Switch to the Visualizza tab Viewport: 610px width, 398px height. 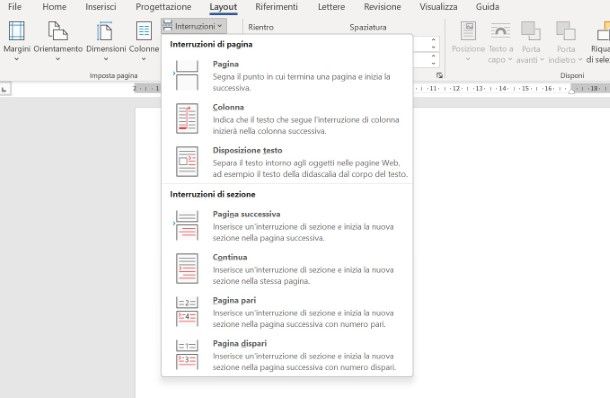pos(438,7)
